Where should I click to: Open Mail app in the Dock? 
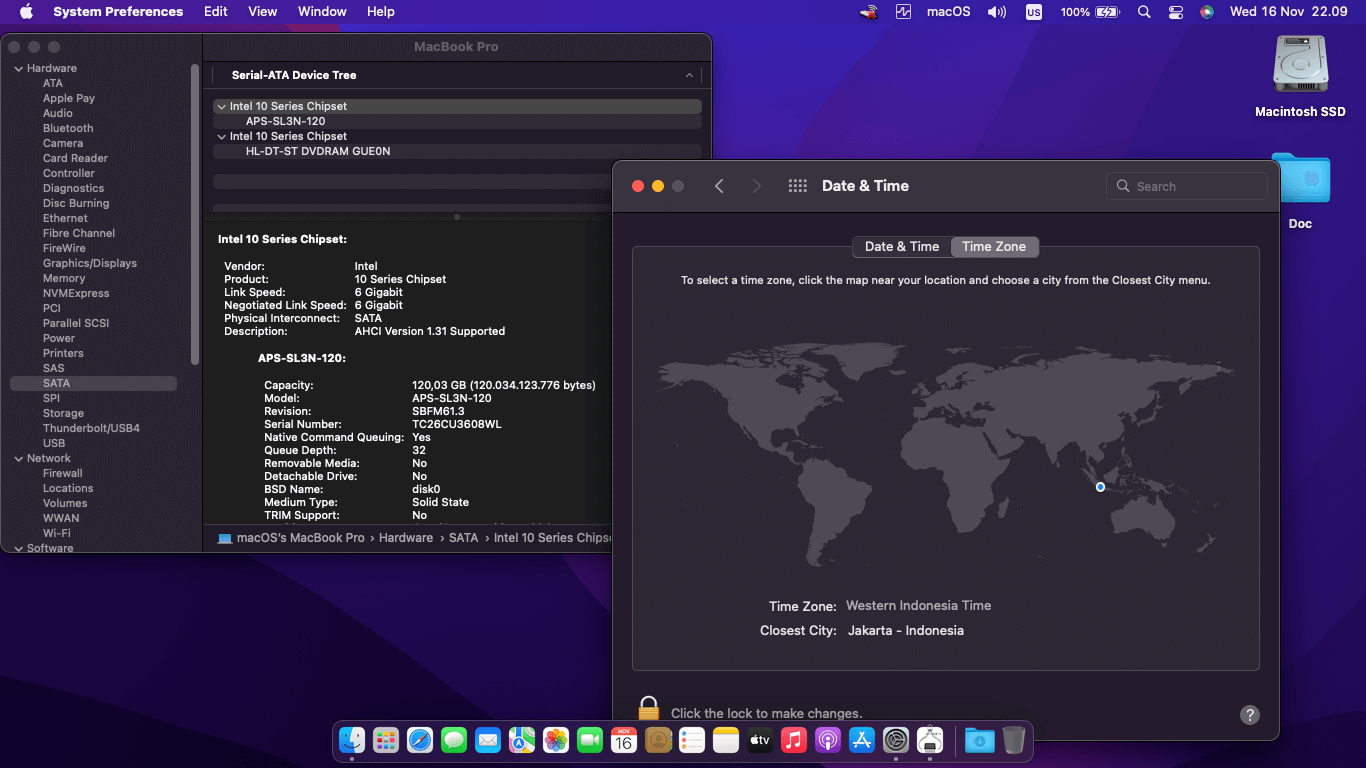tap(488, 740)
